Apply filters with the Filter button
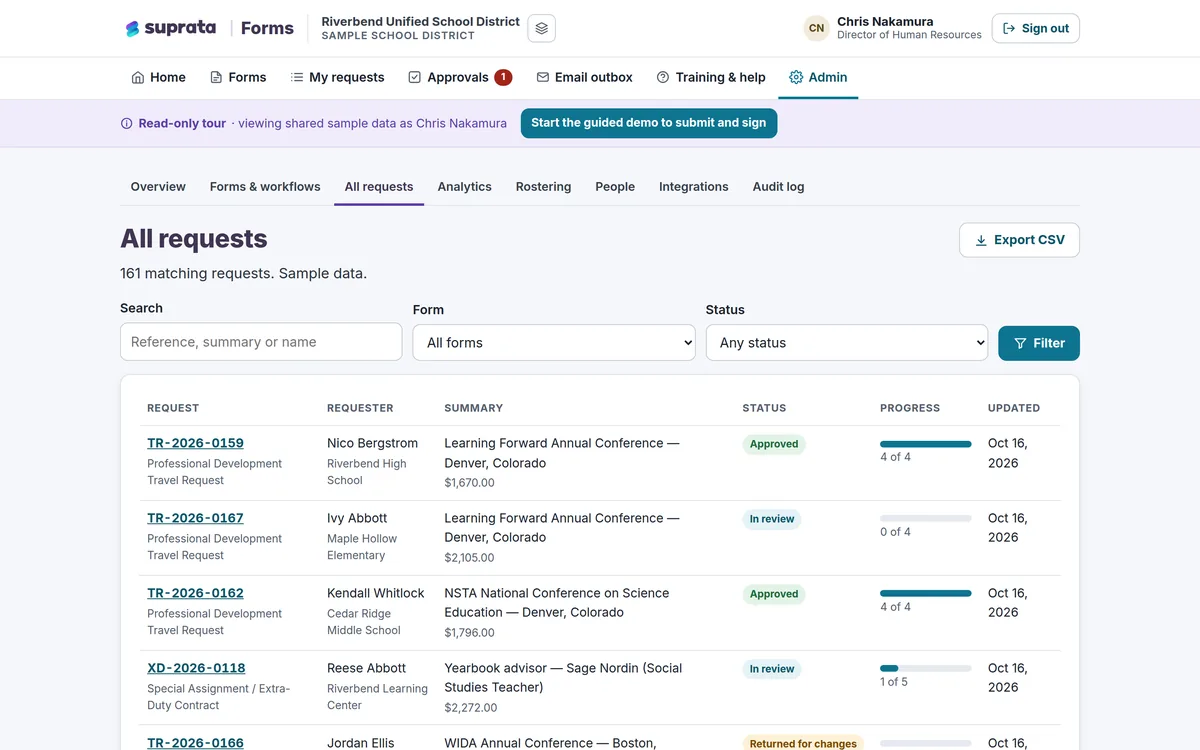 [x=1039, y=343]
